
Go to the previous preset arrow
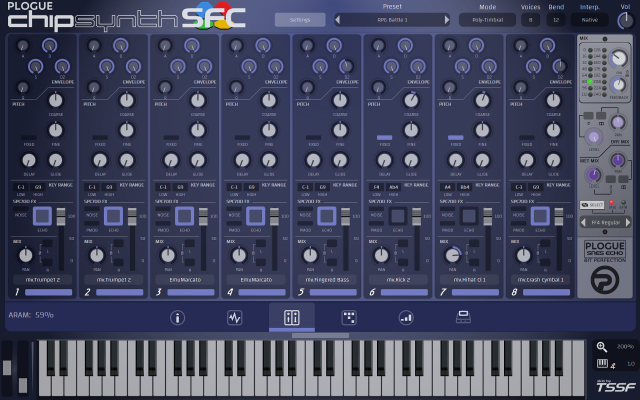click(x=338, y=20)
